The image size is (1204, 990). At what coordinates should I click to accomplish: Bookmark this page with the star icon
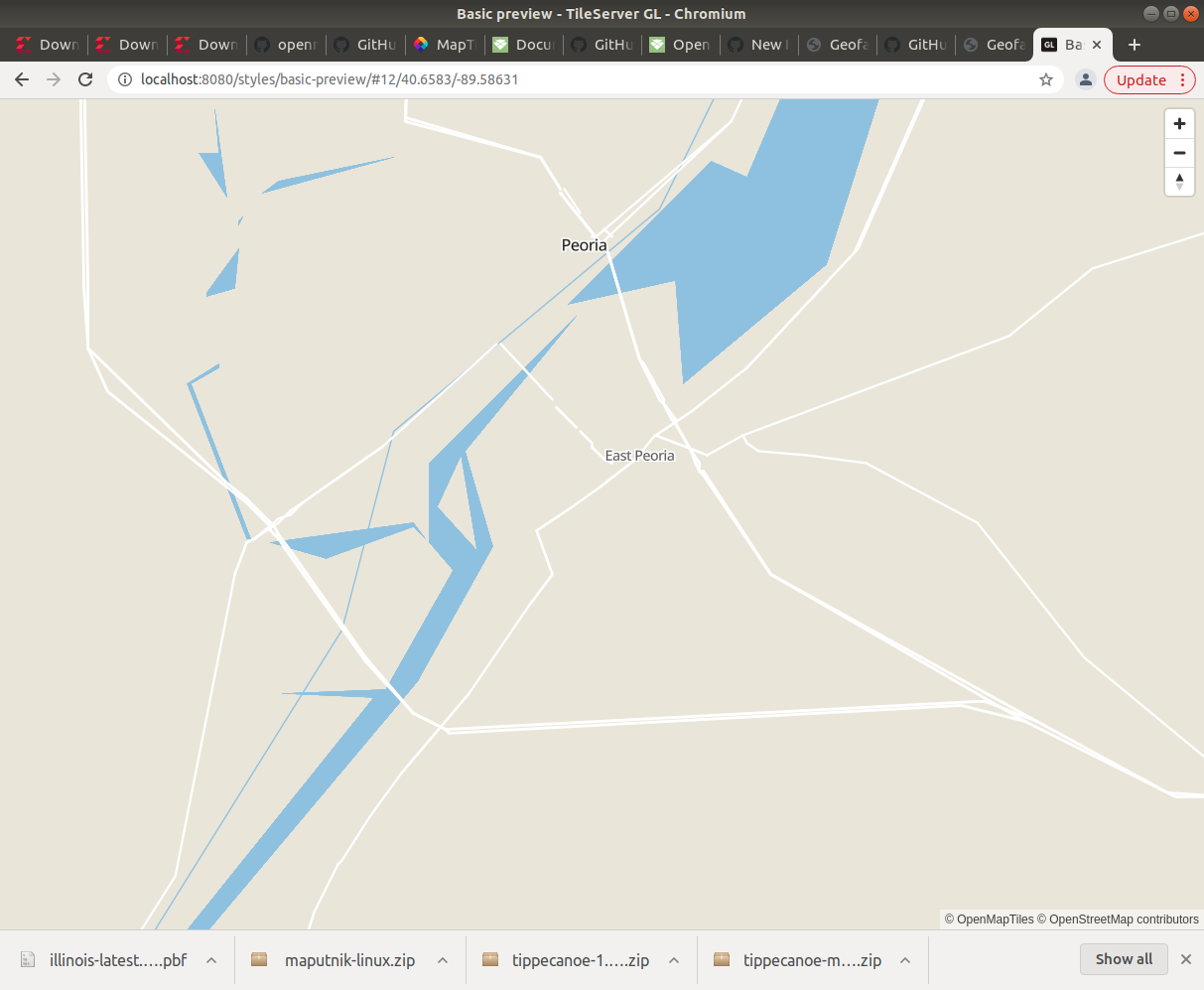coord(1046,79)
